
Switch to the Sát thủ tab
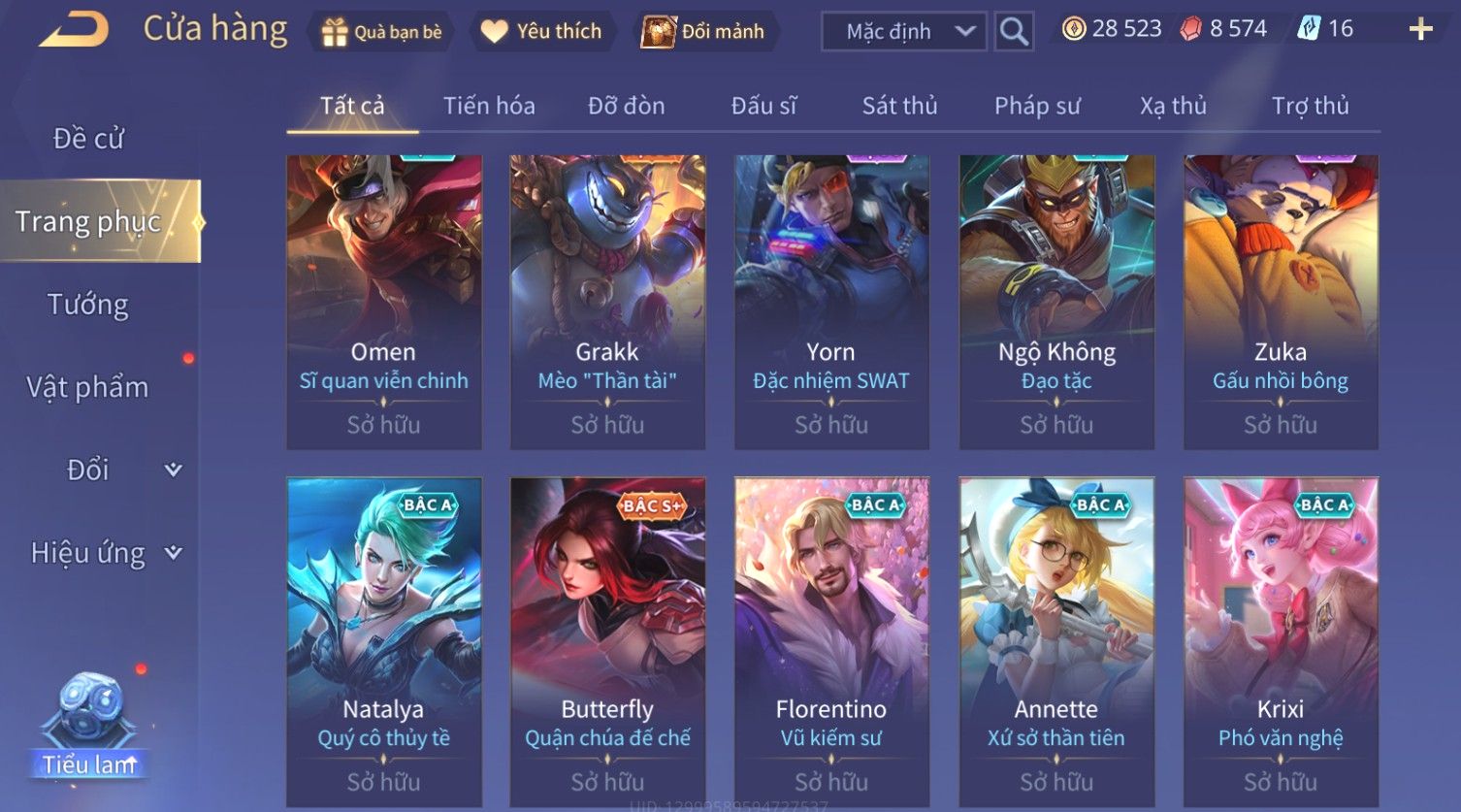(899, 106)
